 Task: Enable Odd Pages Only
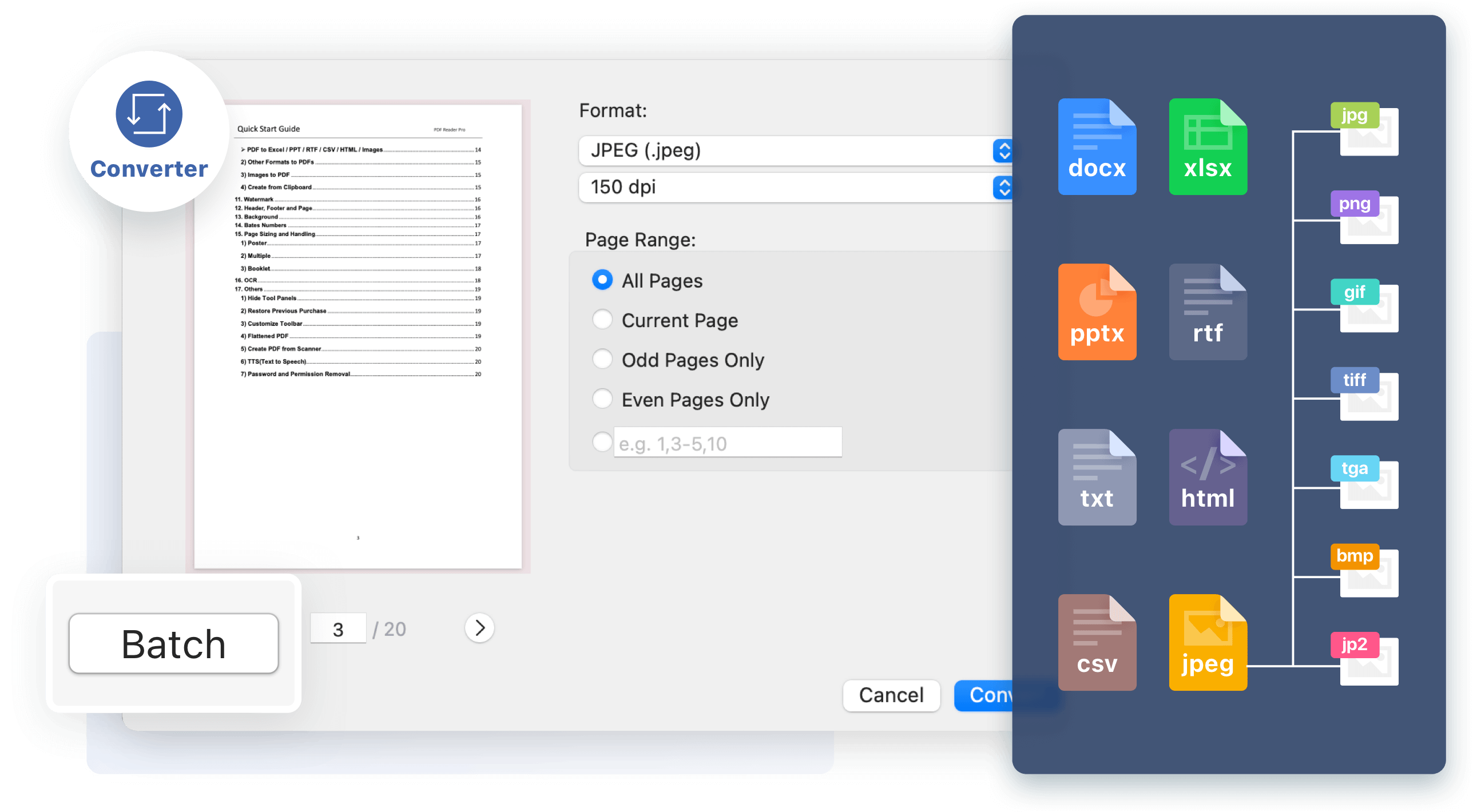tap(602, 359)
